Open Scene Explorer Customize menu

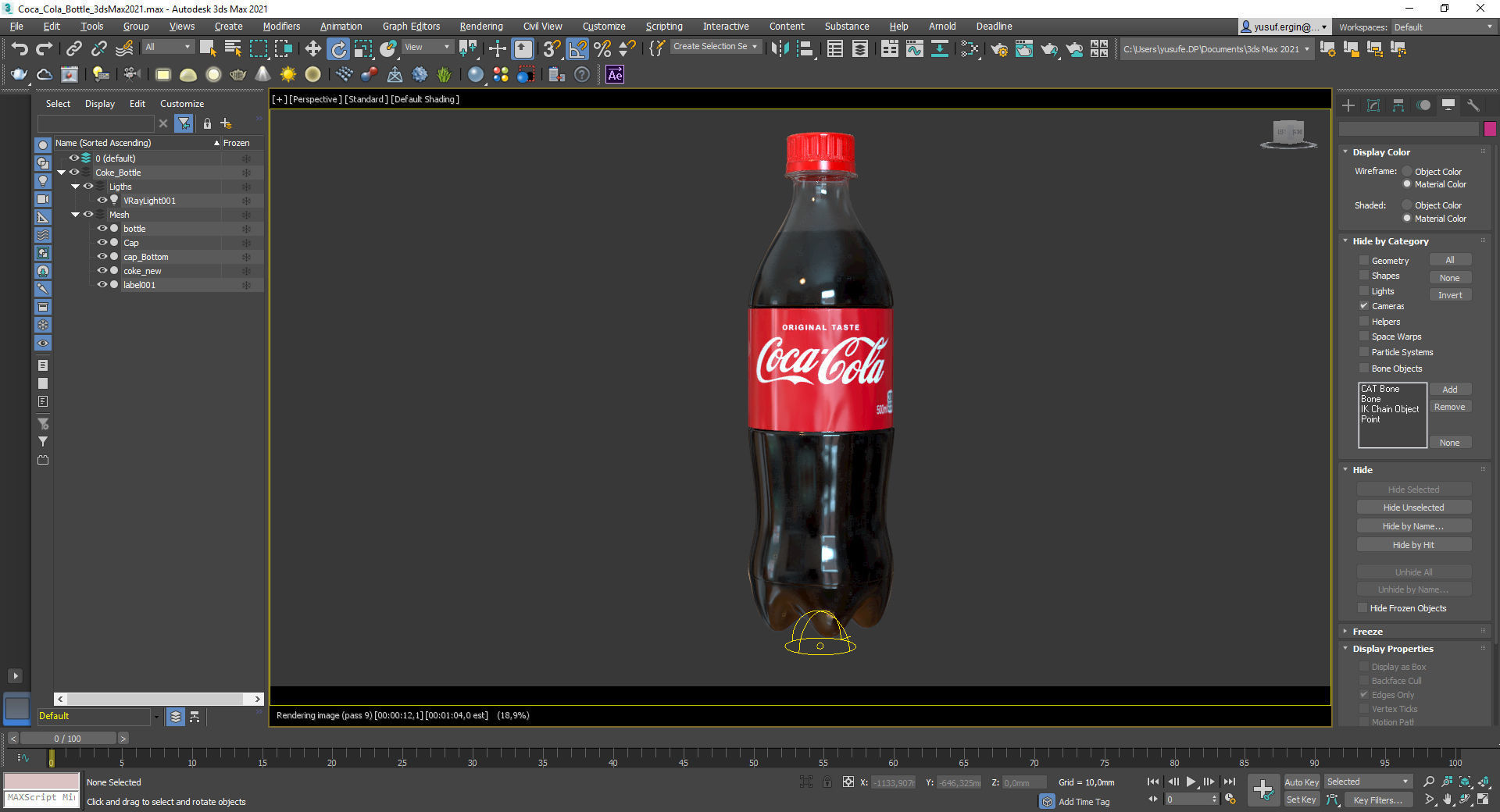click(182, 104)
